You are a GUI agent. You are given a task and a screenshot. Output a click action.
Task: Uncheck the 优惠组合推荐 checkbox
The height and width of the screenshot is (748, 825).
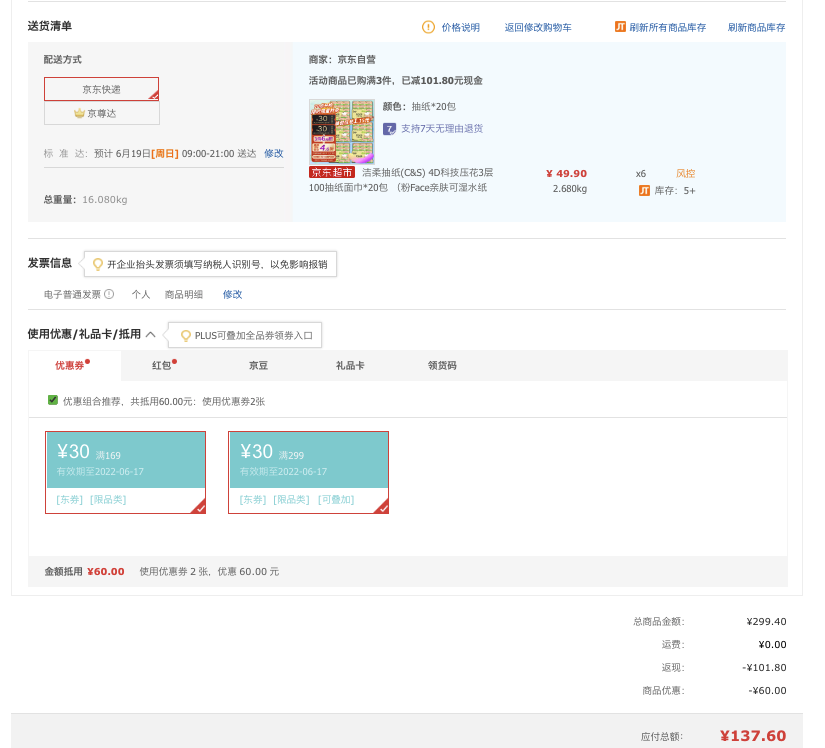click(x=53, y=400)
